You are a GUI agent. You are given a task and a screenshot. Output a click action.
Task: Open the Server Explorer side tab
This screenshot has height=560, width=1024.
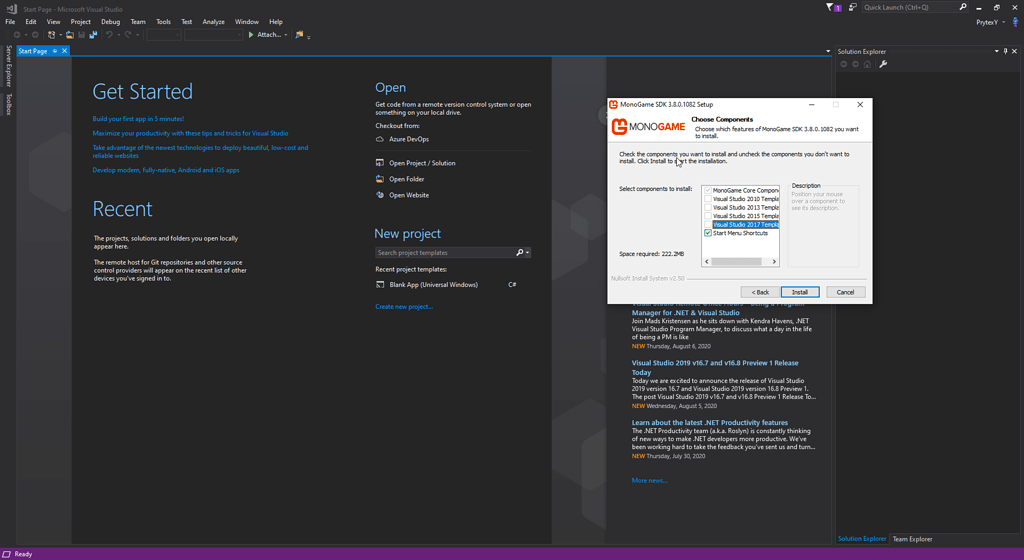tap(8, 65)
